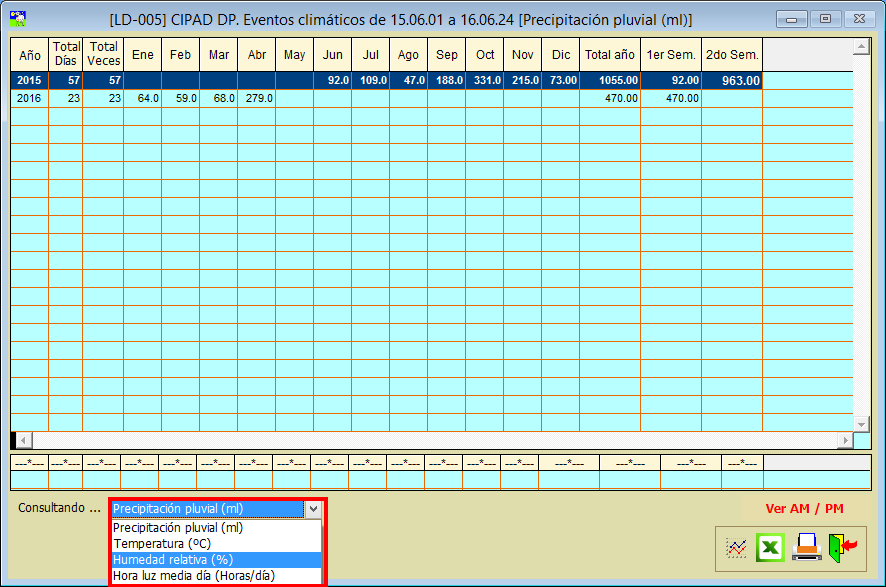Select the 2016 row year cell
886x587 pixels.
29,98
